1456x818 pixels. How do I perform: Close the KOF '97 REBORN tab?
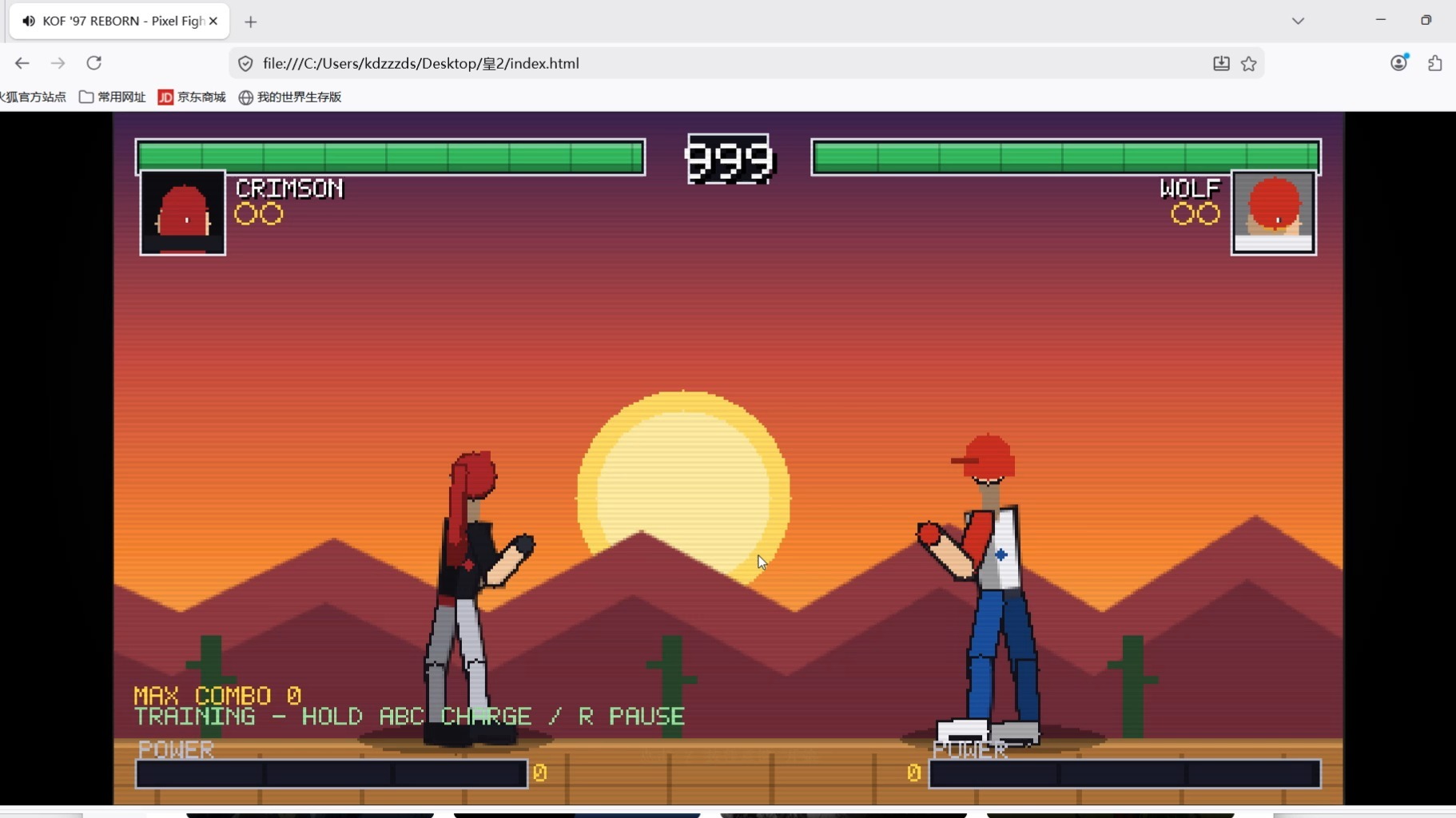[213, 21]
